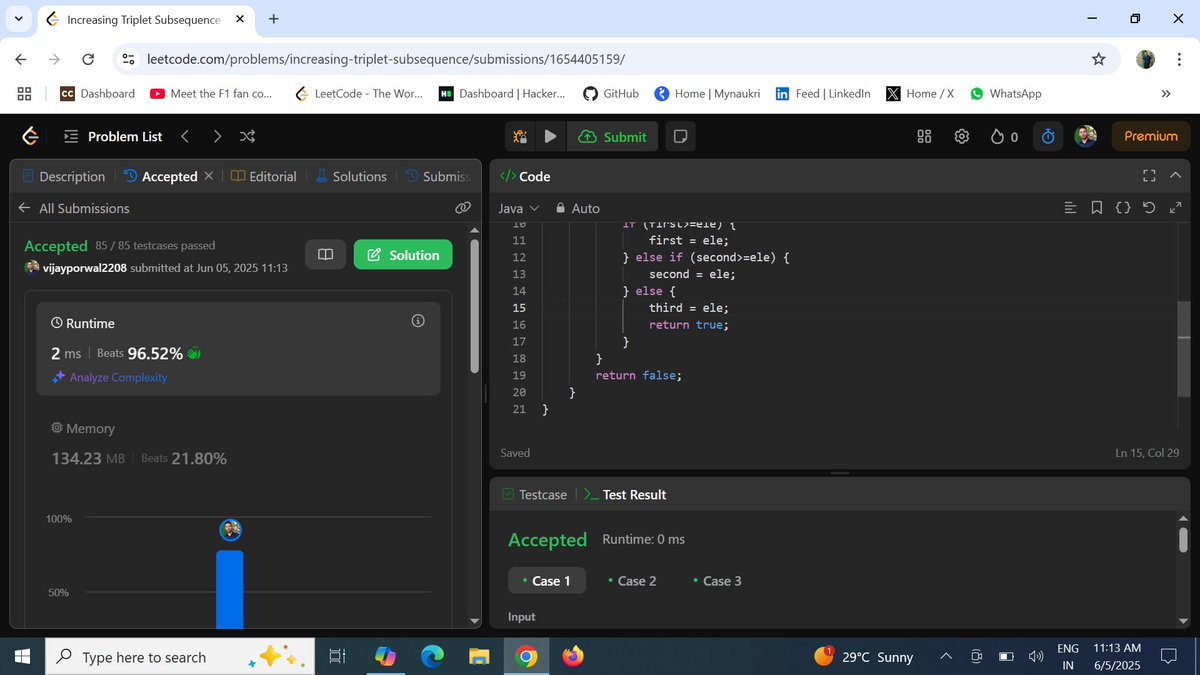This screenshot has width=1200, height=675.
Task: Open File Explorer from taskbar
Action: pos(479,657)
